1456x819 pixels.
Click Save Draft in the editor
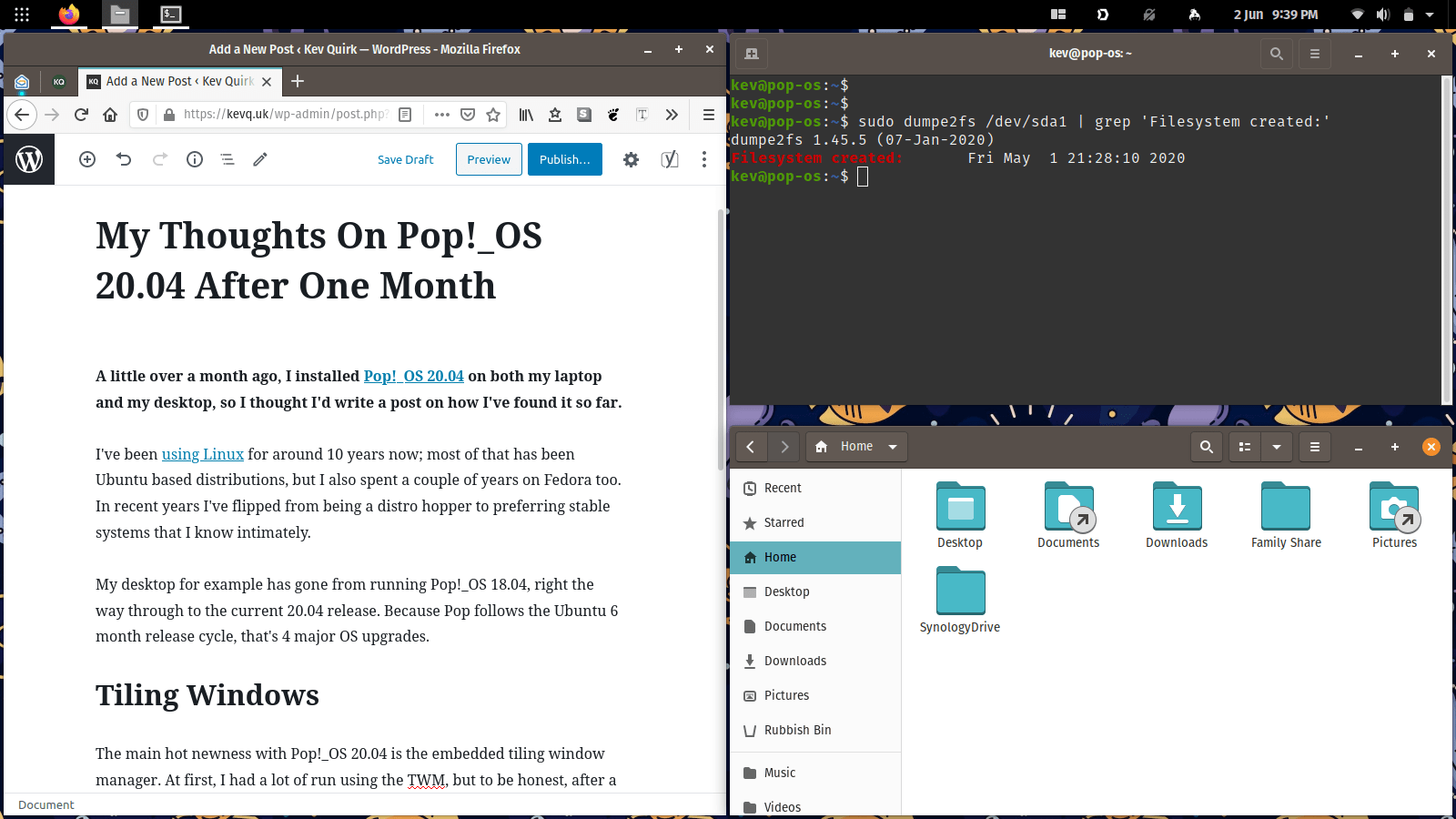tap(405, 159)
